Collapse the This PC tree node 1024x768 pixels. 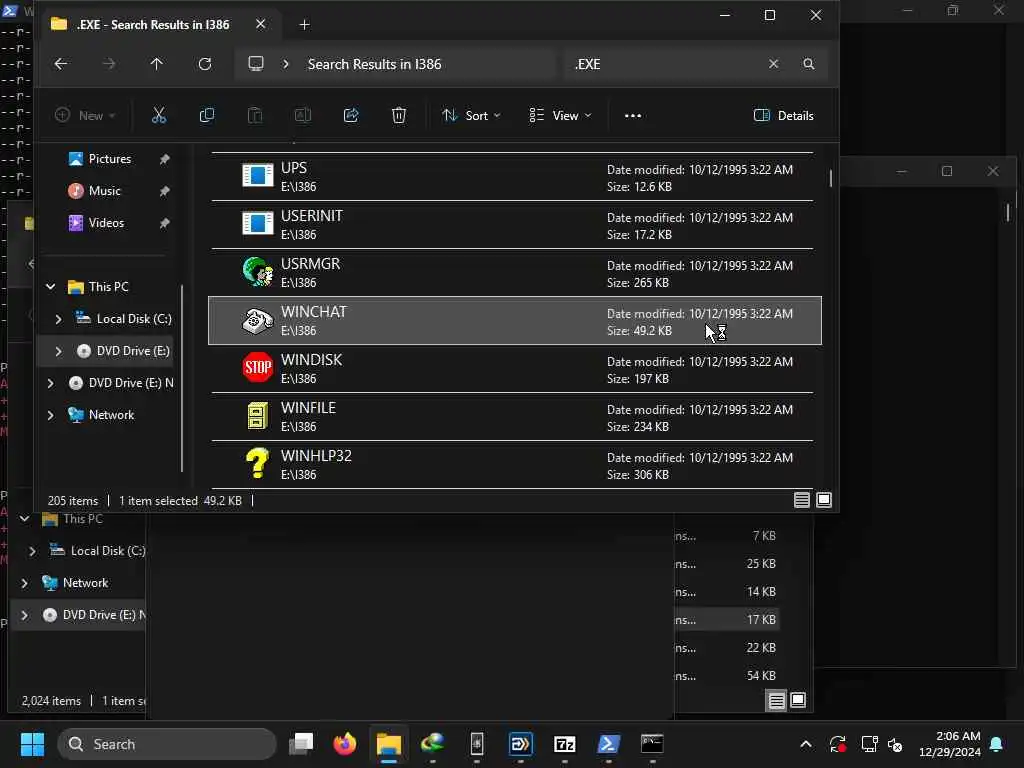coord(50,287)
